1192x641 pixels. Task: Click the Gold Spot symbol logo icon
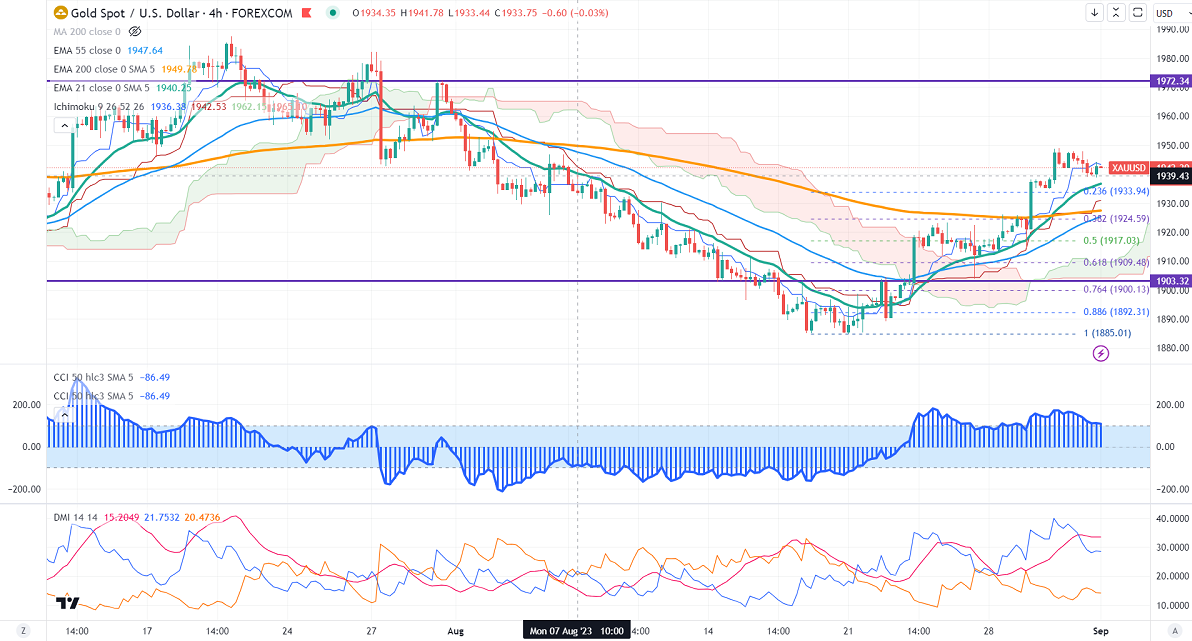[x=60, y=13]
